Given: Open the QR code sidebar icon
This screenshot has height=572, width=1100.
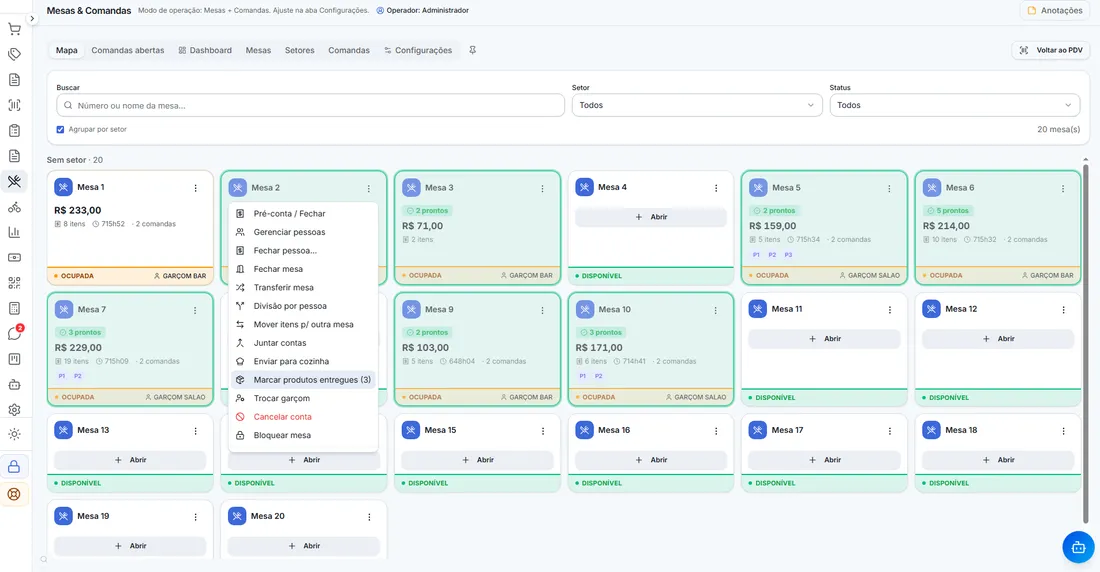Looking at the screenshot, I should pyautogui.click(x=14, y=283).
